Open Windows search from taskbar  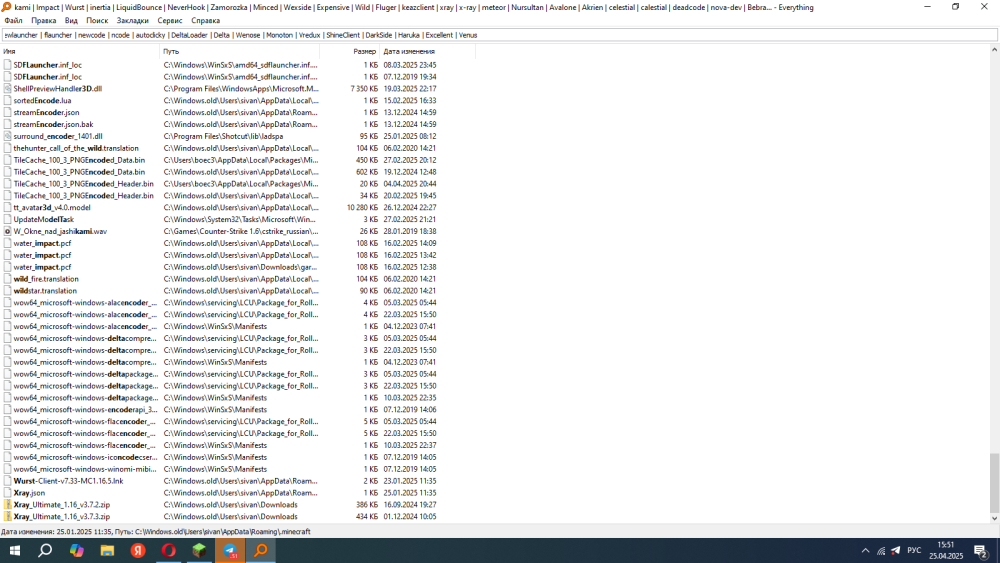tap(45, 550)
